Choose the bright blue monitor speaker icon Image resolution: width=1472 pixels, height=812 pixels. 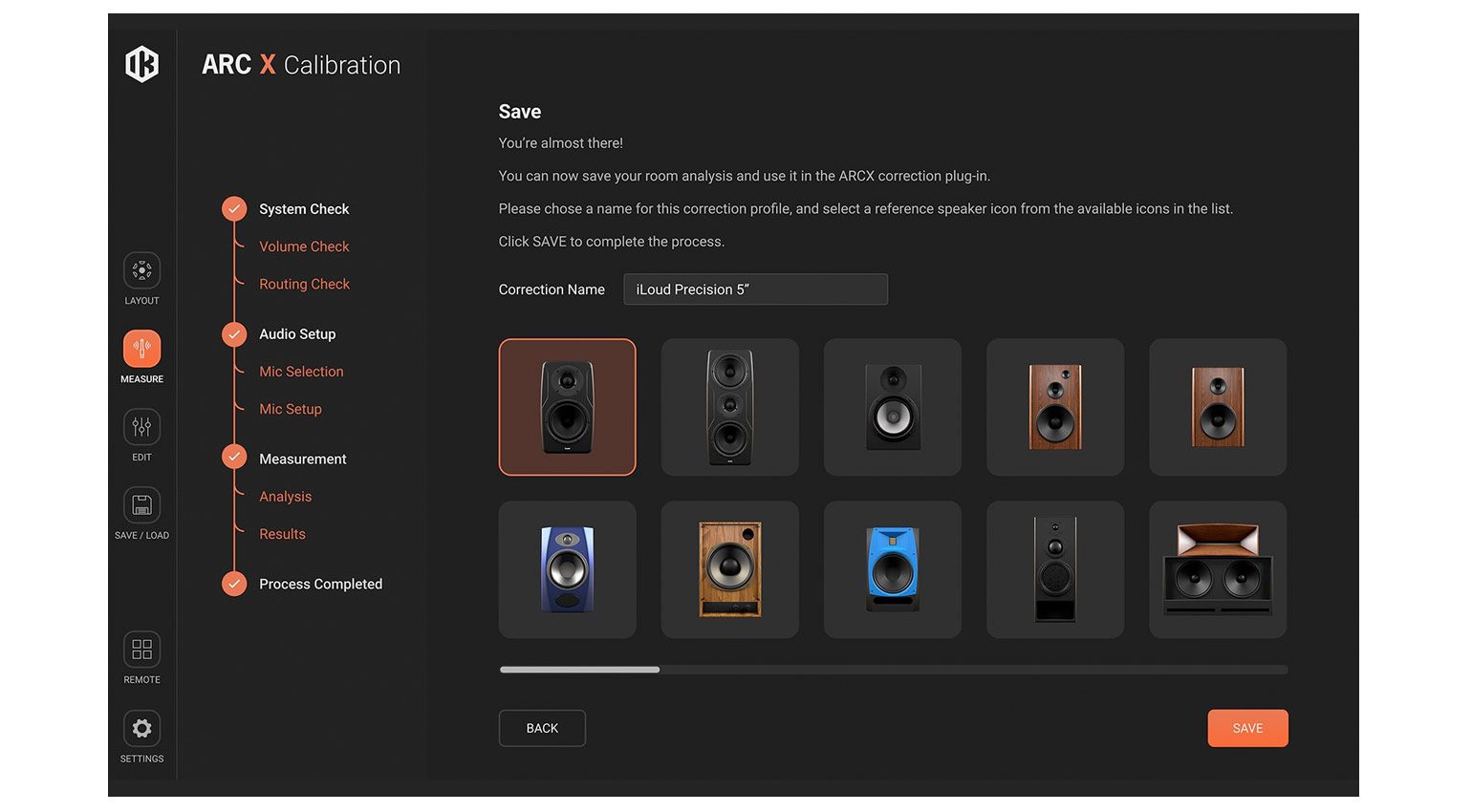tap(893, 569)
